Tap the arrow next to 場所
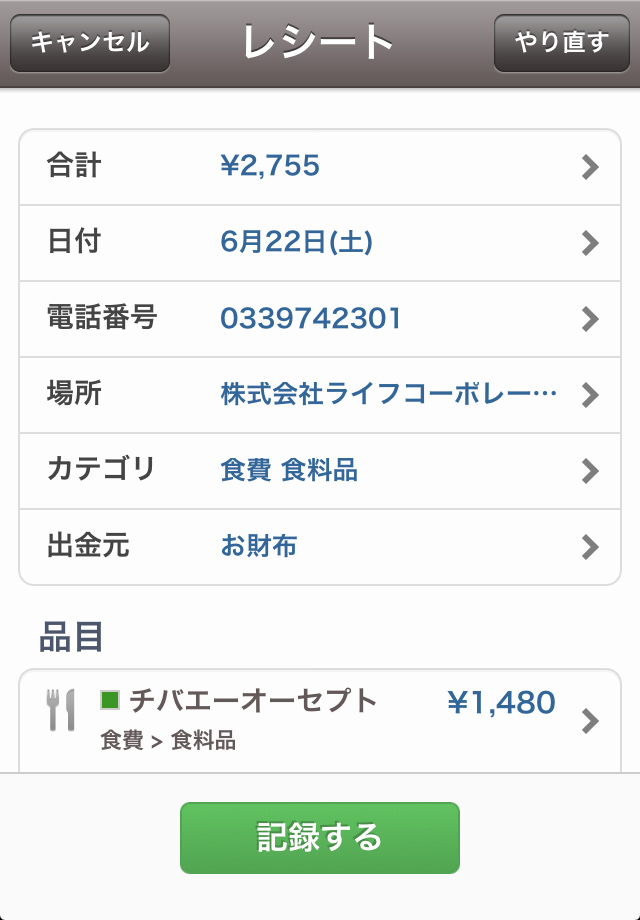Viewport: 640px width, 920px height. (590, 395)
